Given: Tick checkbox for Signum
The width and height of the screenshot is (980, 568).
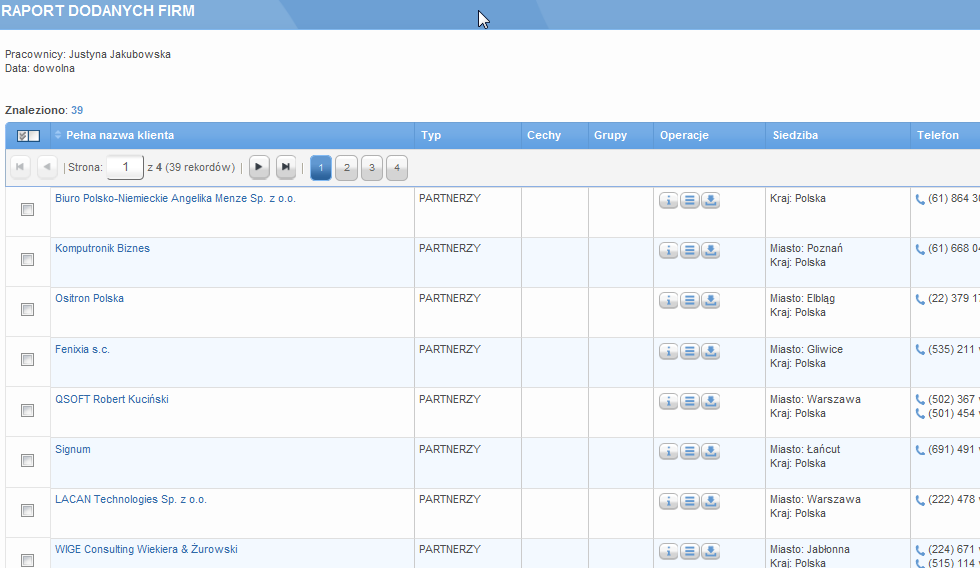Looking at the screenshot, I should pyautogui.click(x=28, y=461).
